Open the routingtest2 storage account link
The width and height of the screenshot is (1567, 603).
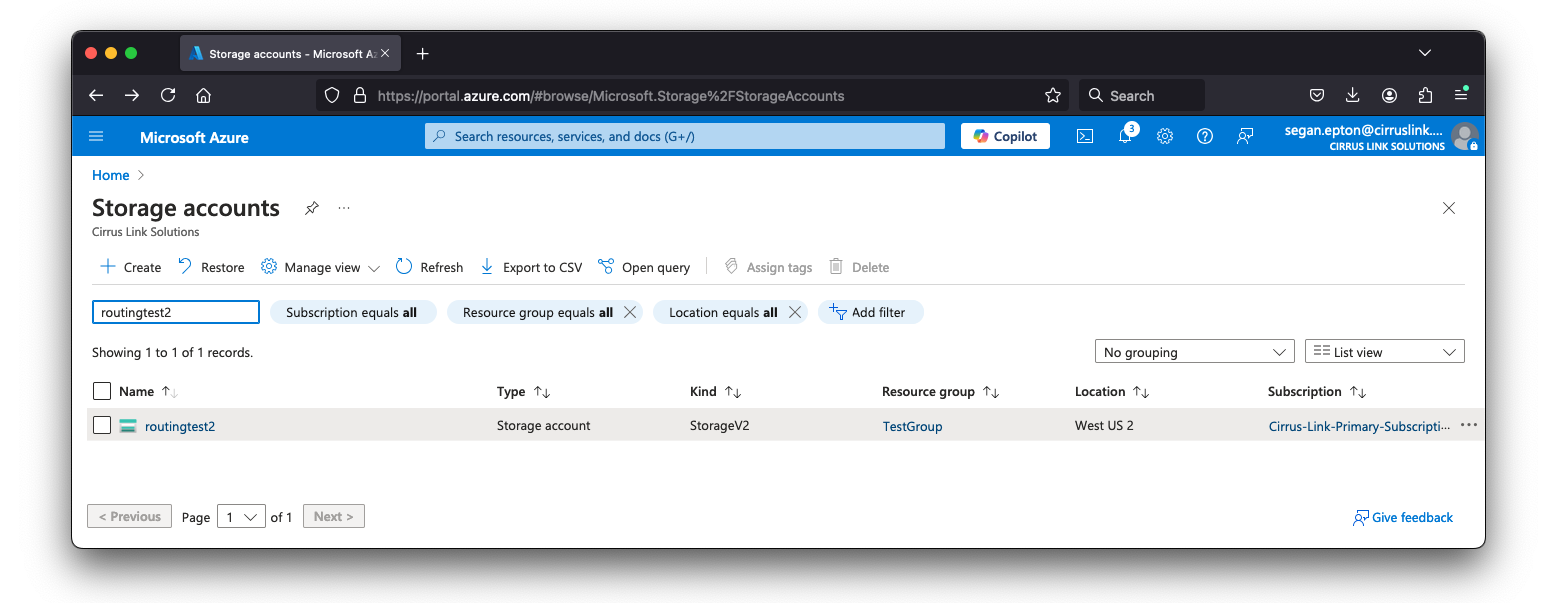(180, 426)
